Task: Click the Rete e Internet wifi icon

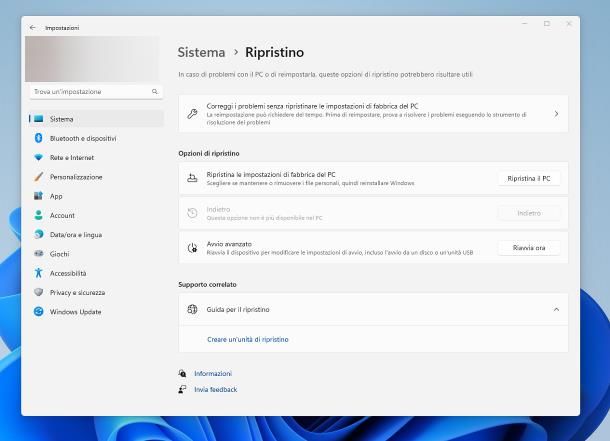Action: coord(39,158)
